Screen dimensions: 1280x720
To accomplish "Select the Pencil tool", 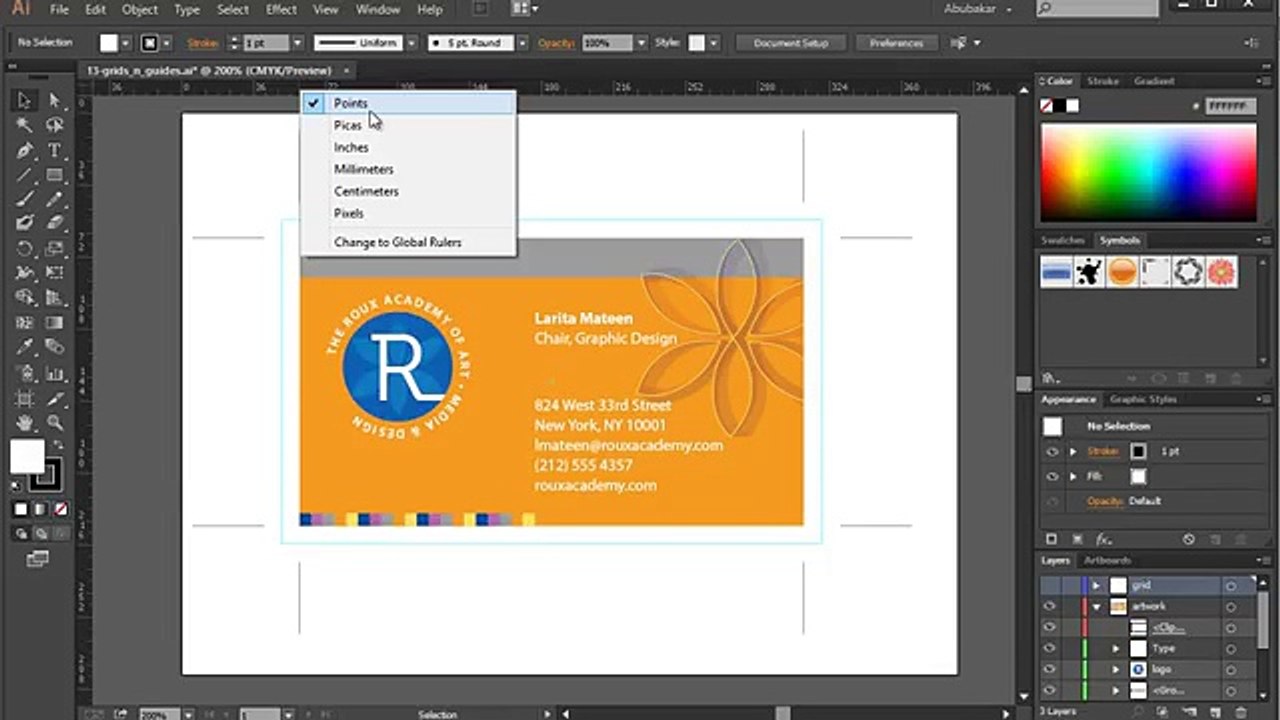I will (x=54, y=199).
